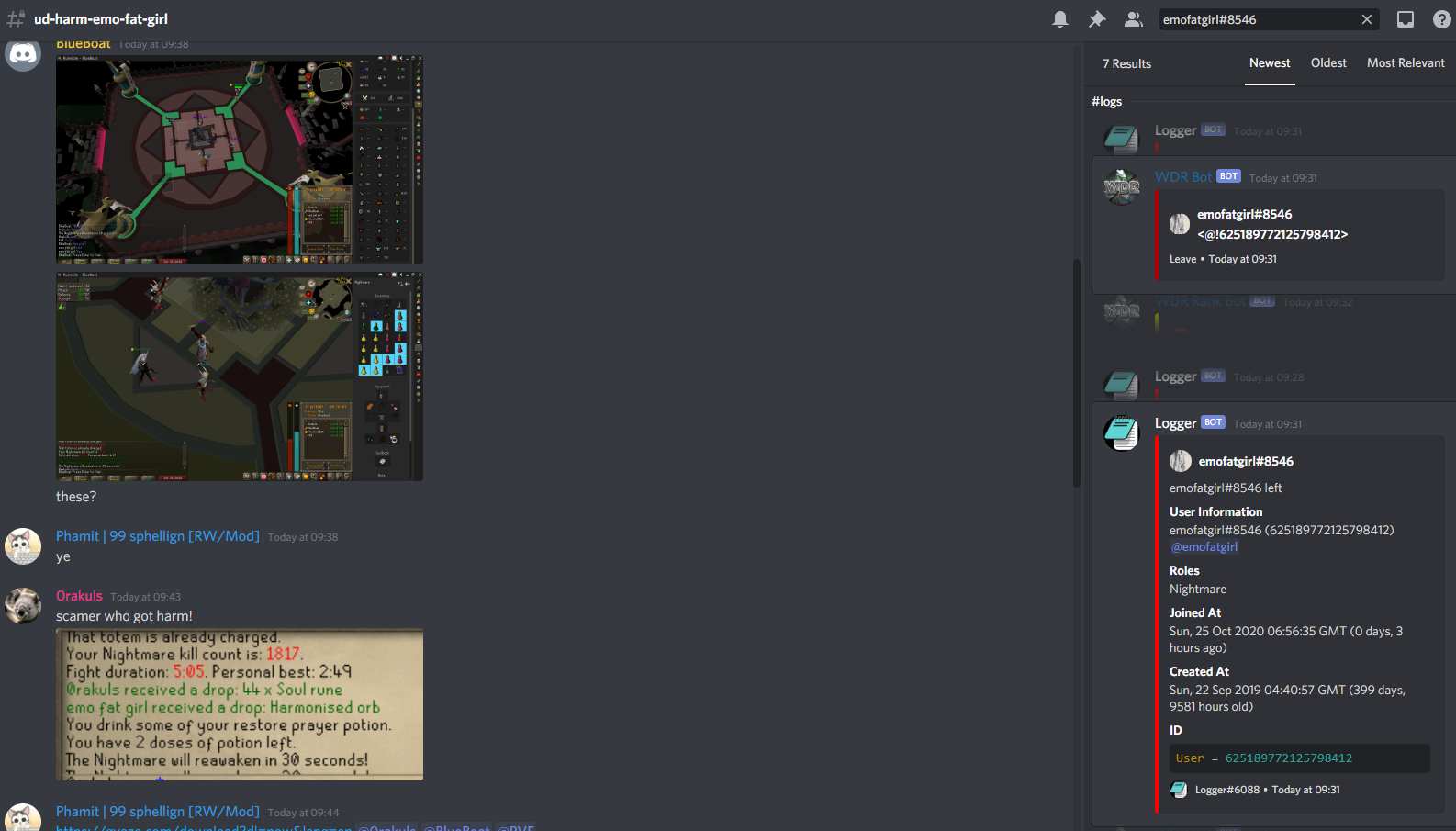The height and width of the screenshot is (831, 1456).
Task: Open notification settings bell icon
Action: [1060, 19]
